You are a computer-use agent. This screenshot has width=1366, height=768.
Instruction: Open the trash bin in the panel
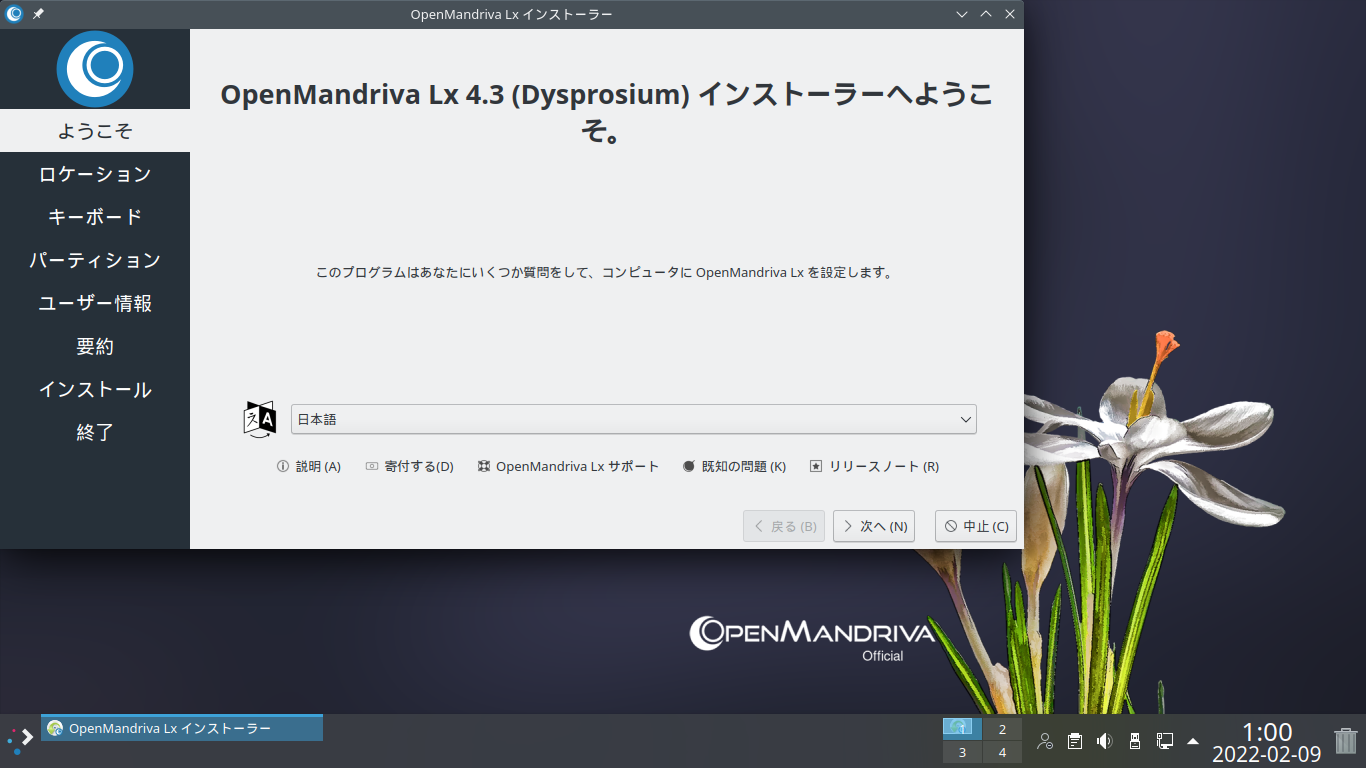click(1346, 740)
